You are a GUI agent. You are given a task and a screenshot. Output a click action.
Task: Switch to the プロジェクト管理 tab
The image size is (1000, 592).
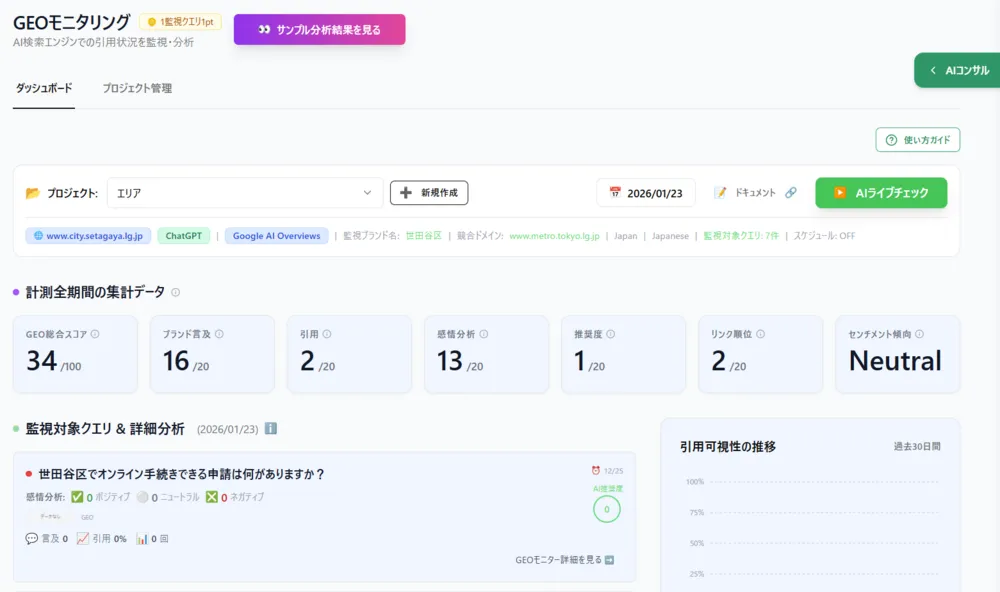point(137,88)
